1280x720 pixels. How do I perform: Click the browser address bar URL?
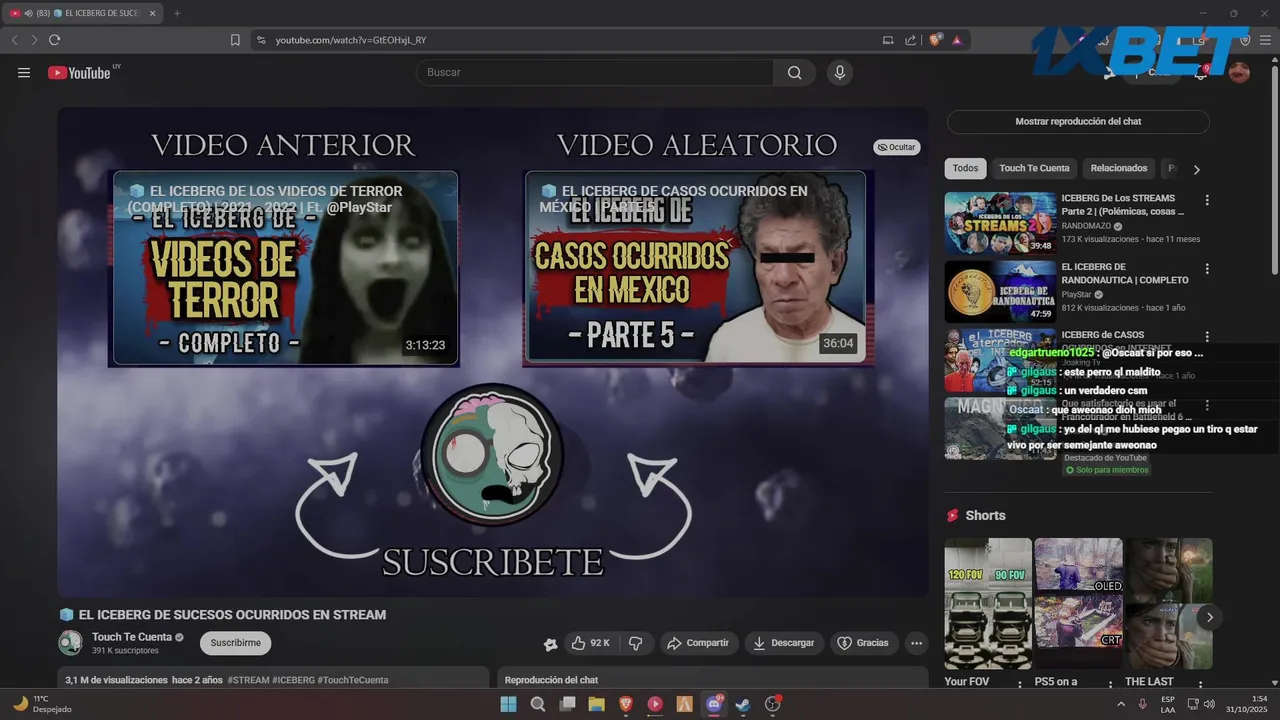(x=351, y=40)
